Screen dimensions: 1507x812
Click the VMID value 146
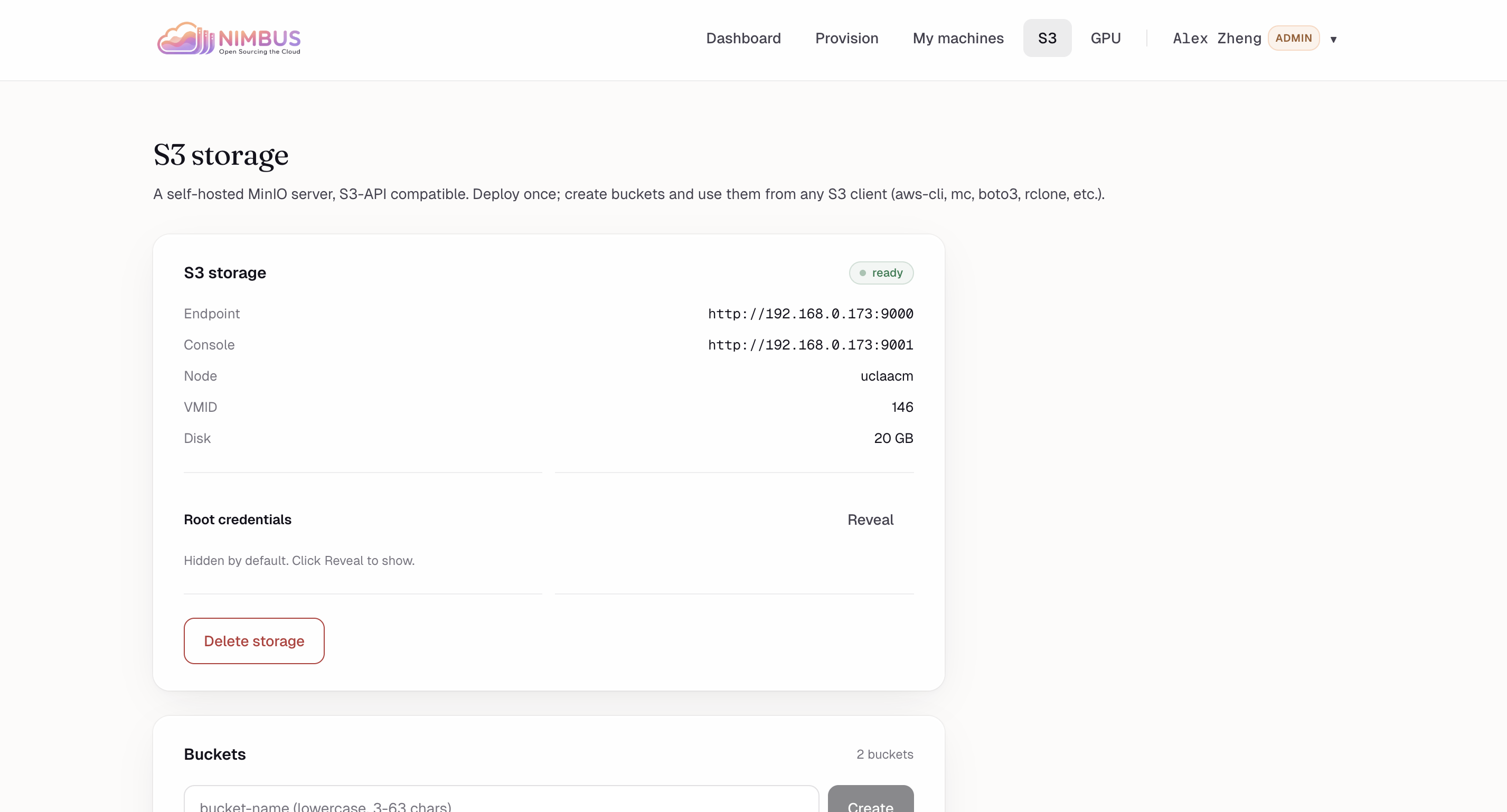[901, 407]
